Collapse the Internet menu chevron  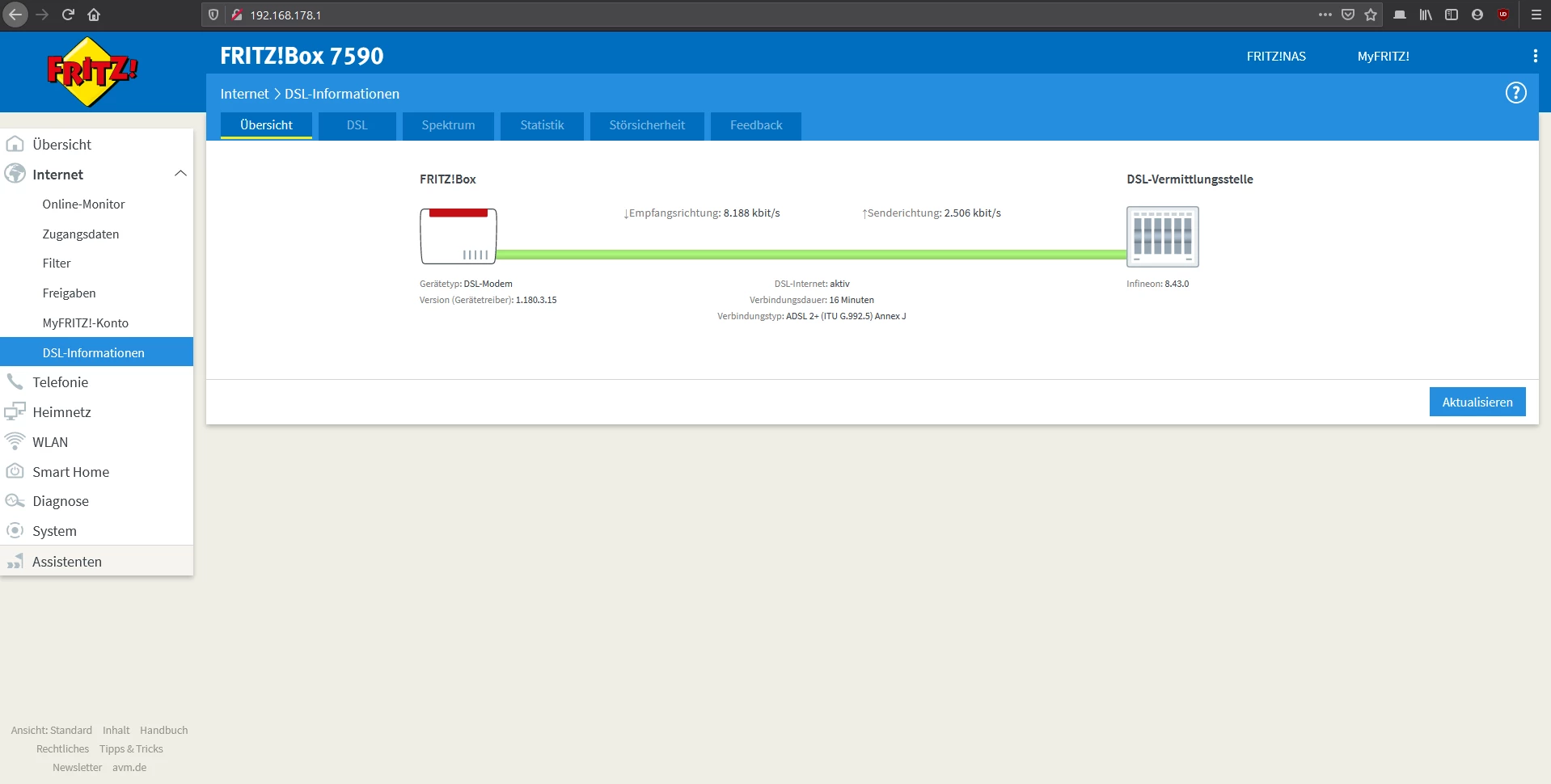(x=180, y=174)
